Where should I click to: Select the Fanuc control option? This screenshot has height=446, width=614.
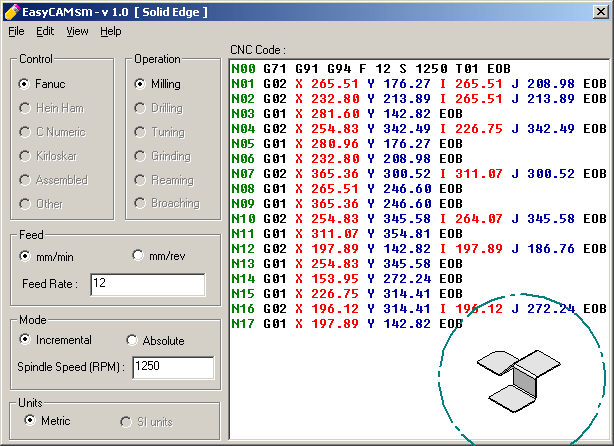[42, 84]
